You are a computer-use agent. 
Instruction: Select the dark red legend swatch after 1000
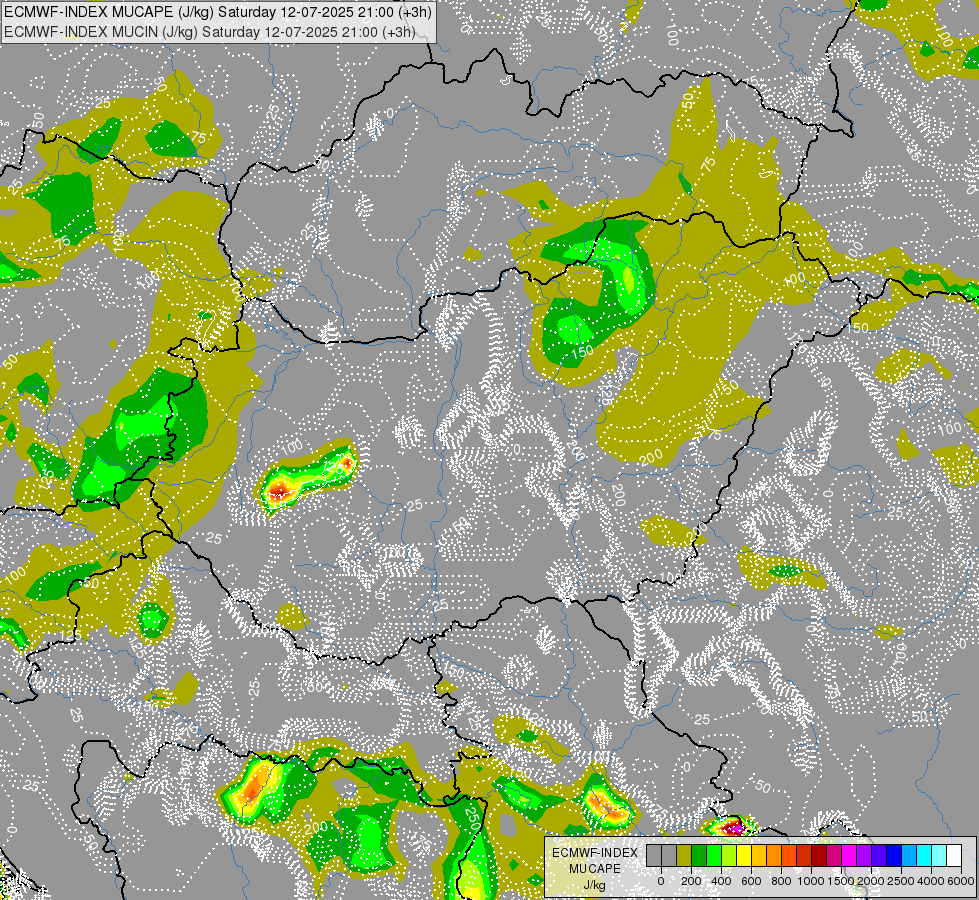pos(820,856)
